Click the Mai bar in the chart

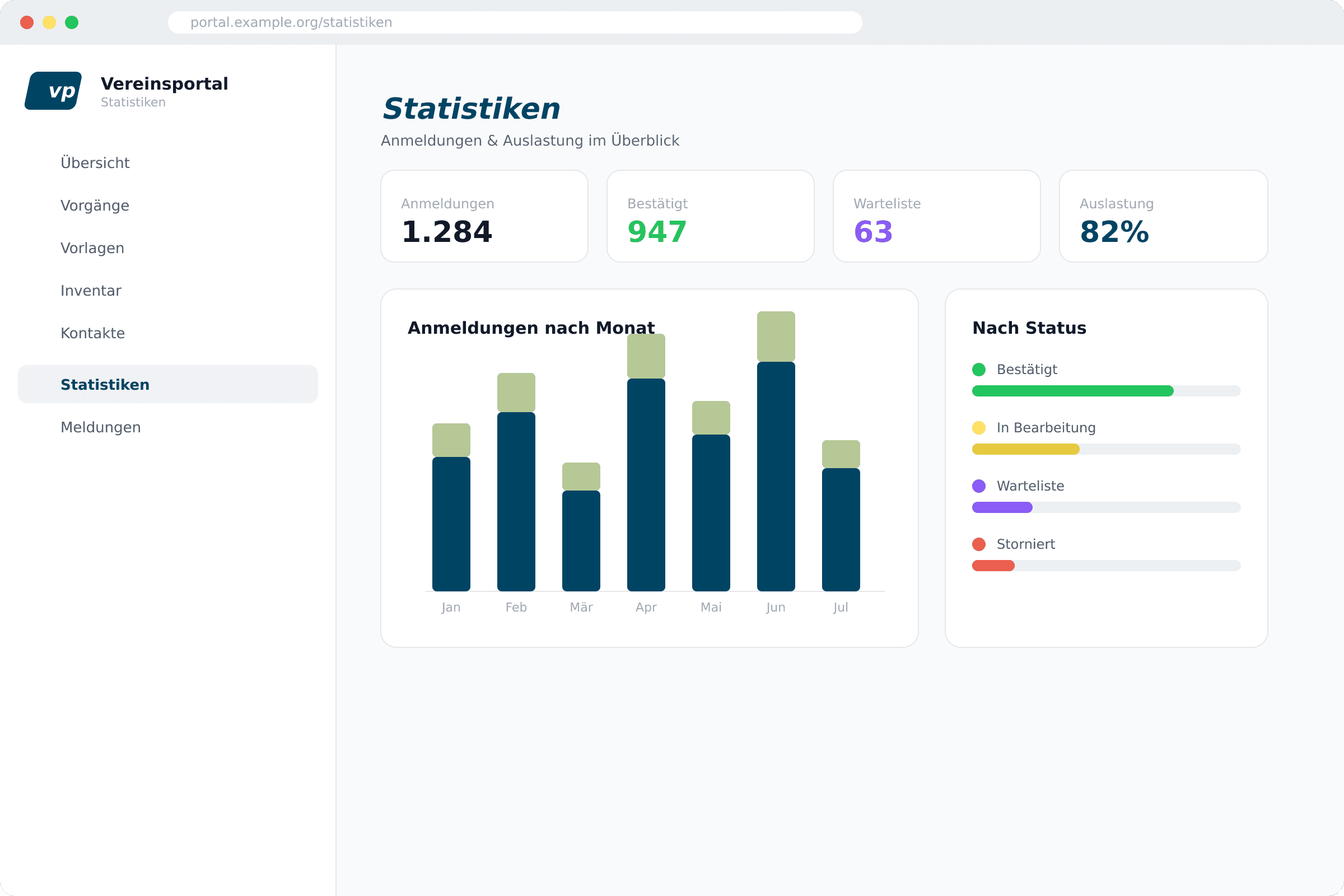click(x=711, y=496)
